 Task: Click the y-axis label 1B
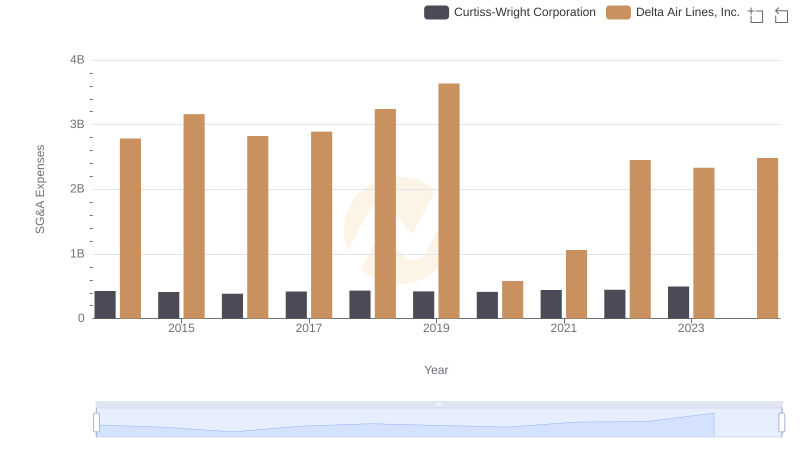click(x=77, y=254)
